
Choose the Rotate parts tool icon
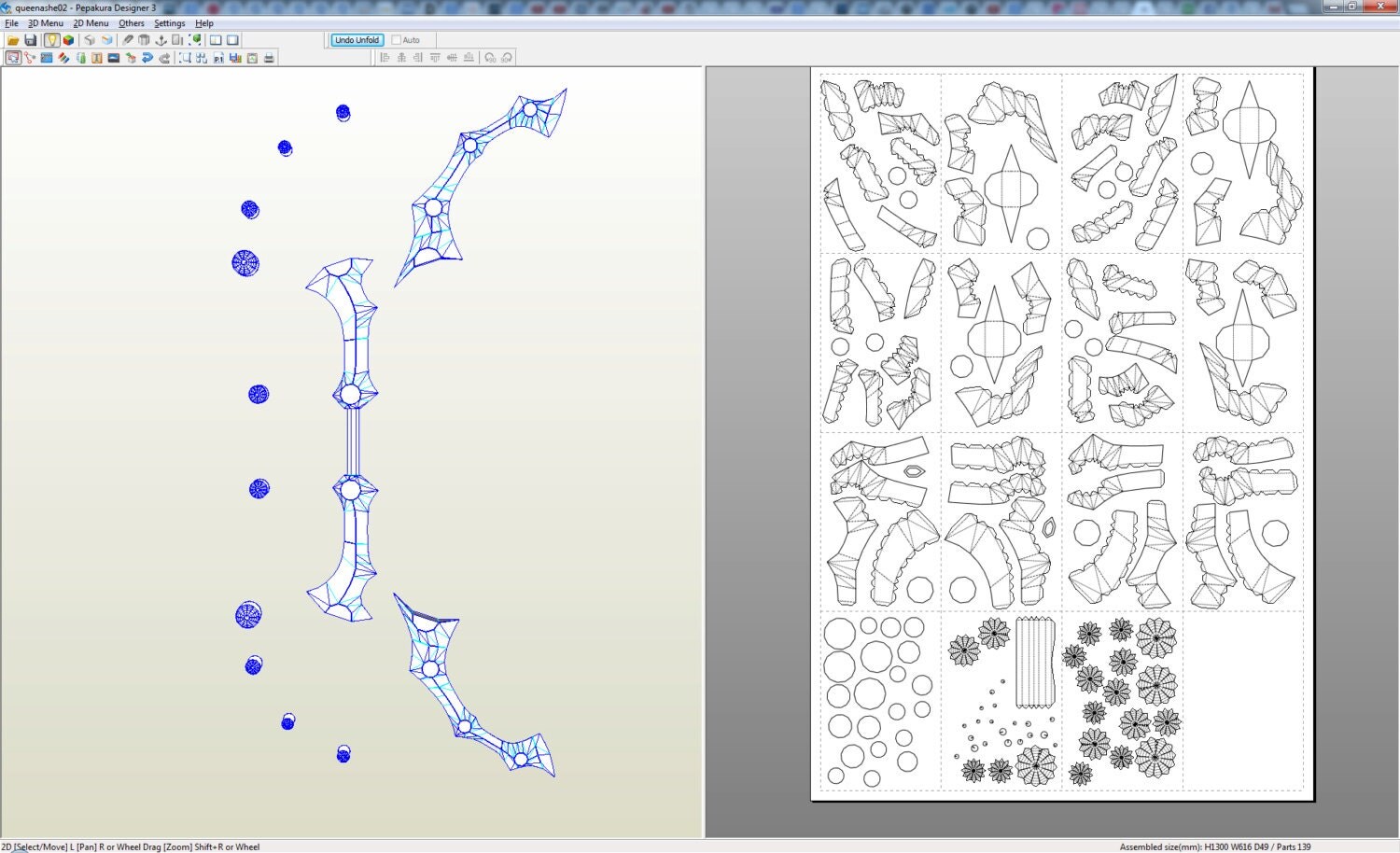[x=30, y=58]
